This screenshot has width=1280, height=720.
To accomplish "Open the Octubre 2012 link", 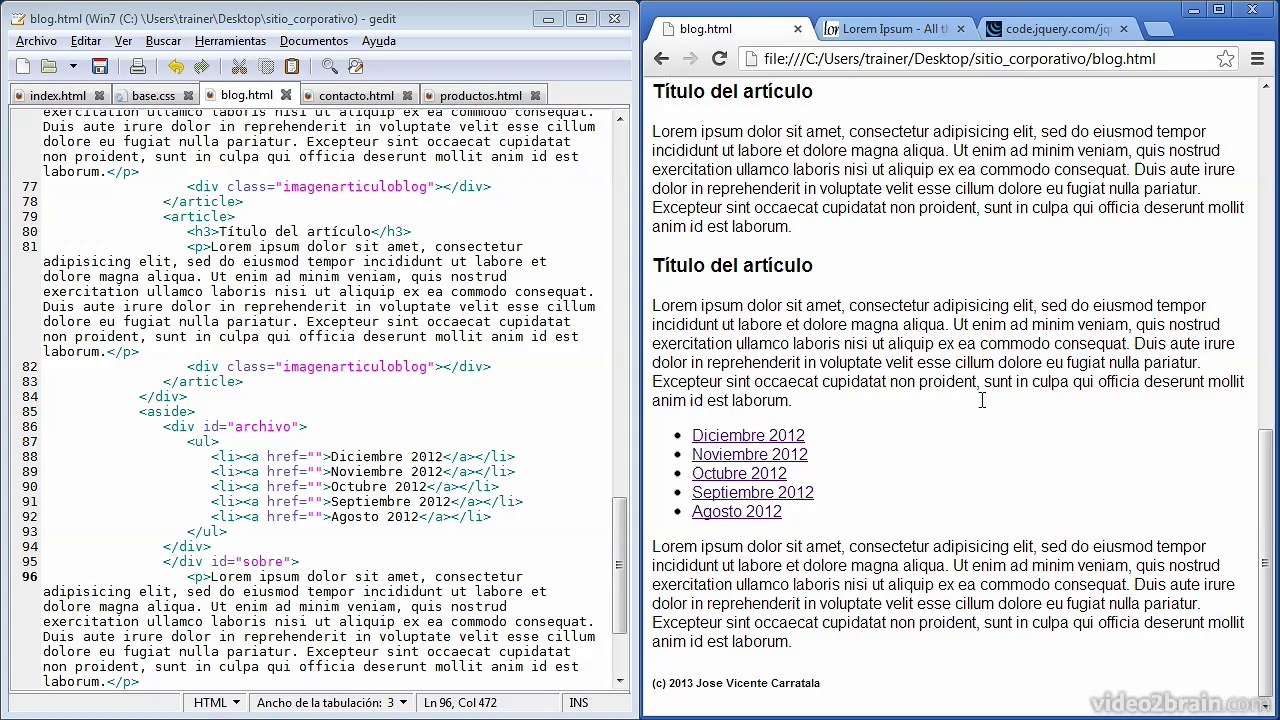I will click(x=739, y=473).
